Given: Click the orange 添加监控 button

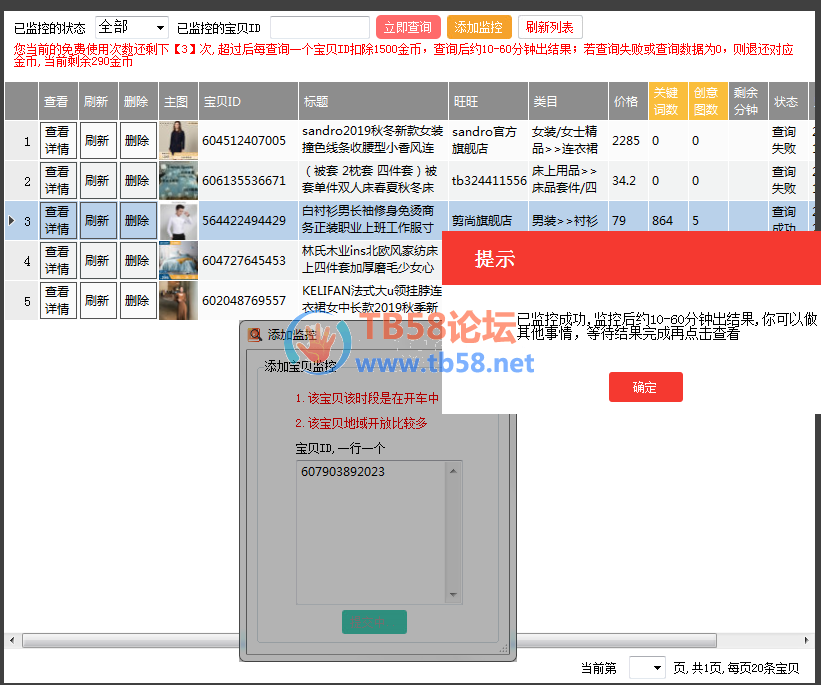Looking at the screenshot, I should pos(479,27).
